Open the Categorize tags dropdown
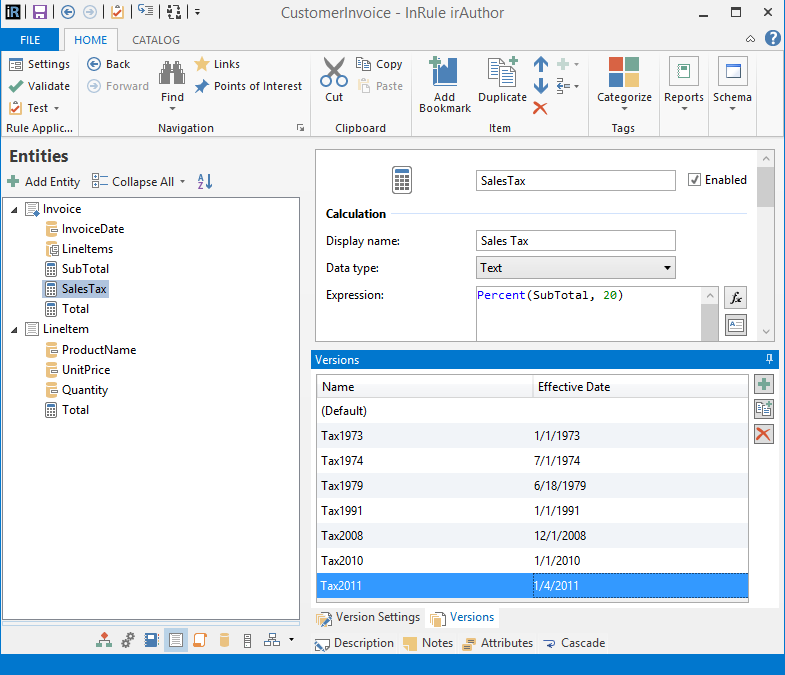The image size is (785, 675). [624, 84]
